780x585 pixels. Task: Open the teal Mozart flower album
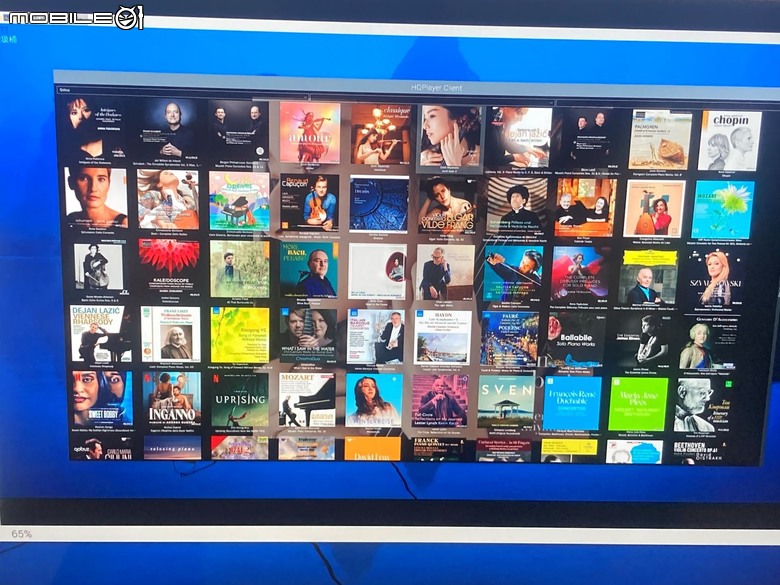click(x=723, y=209)
